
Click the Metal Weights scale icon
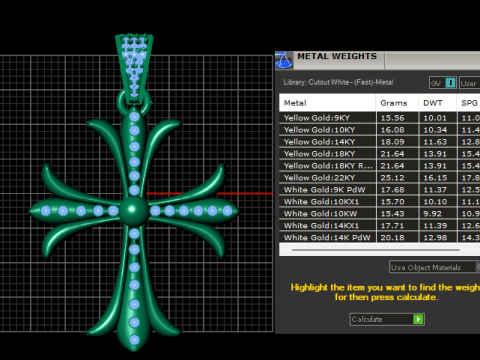coord(284,61)
